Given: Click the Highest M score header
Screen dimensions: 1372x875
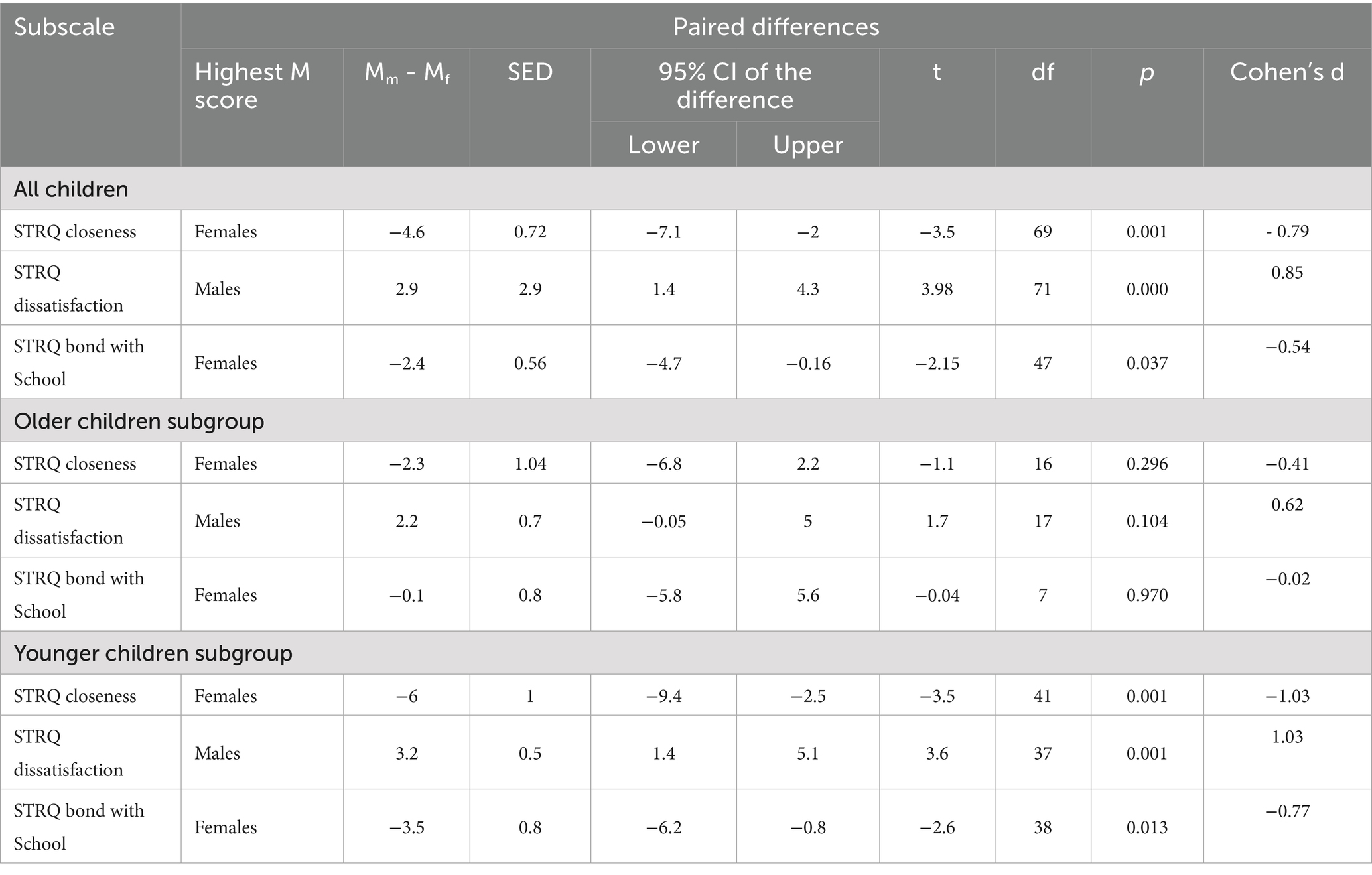Looking at the screenshot, I should coord(252,86).
